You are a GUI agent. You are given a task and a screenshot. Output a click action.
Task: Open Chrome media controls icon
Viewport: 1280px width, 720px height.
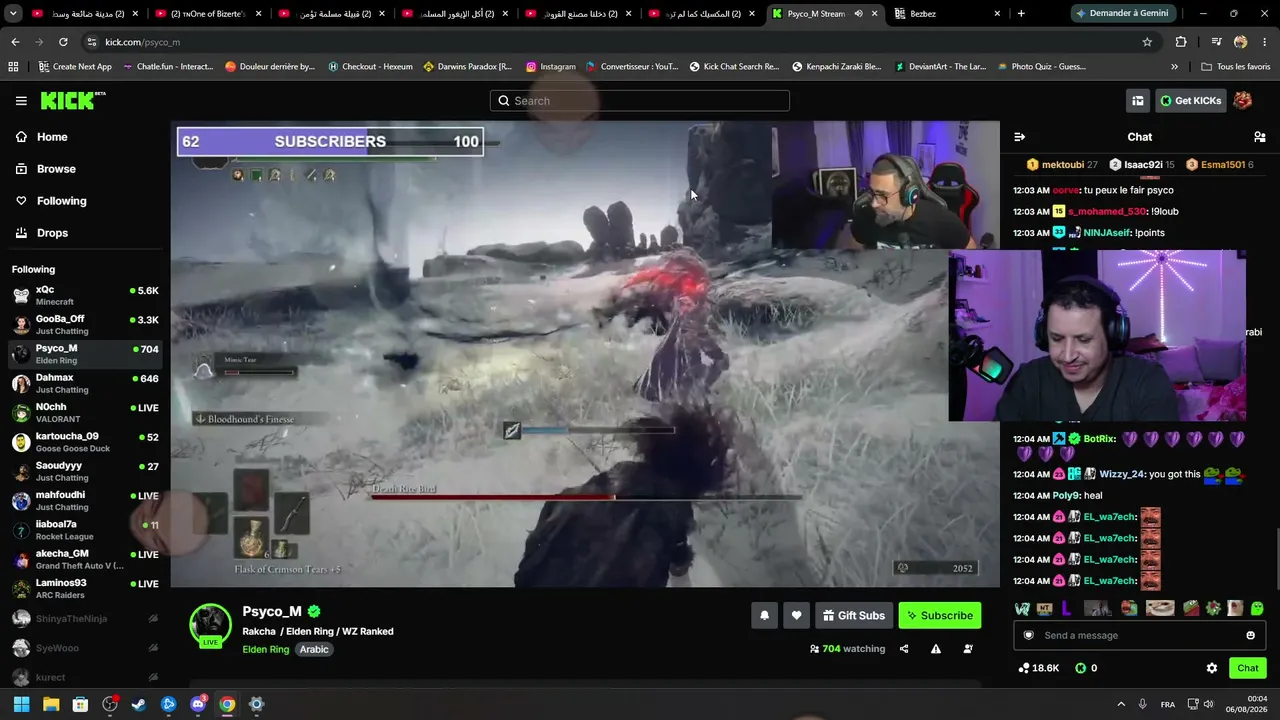(x=1216, y=42)
